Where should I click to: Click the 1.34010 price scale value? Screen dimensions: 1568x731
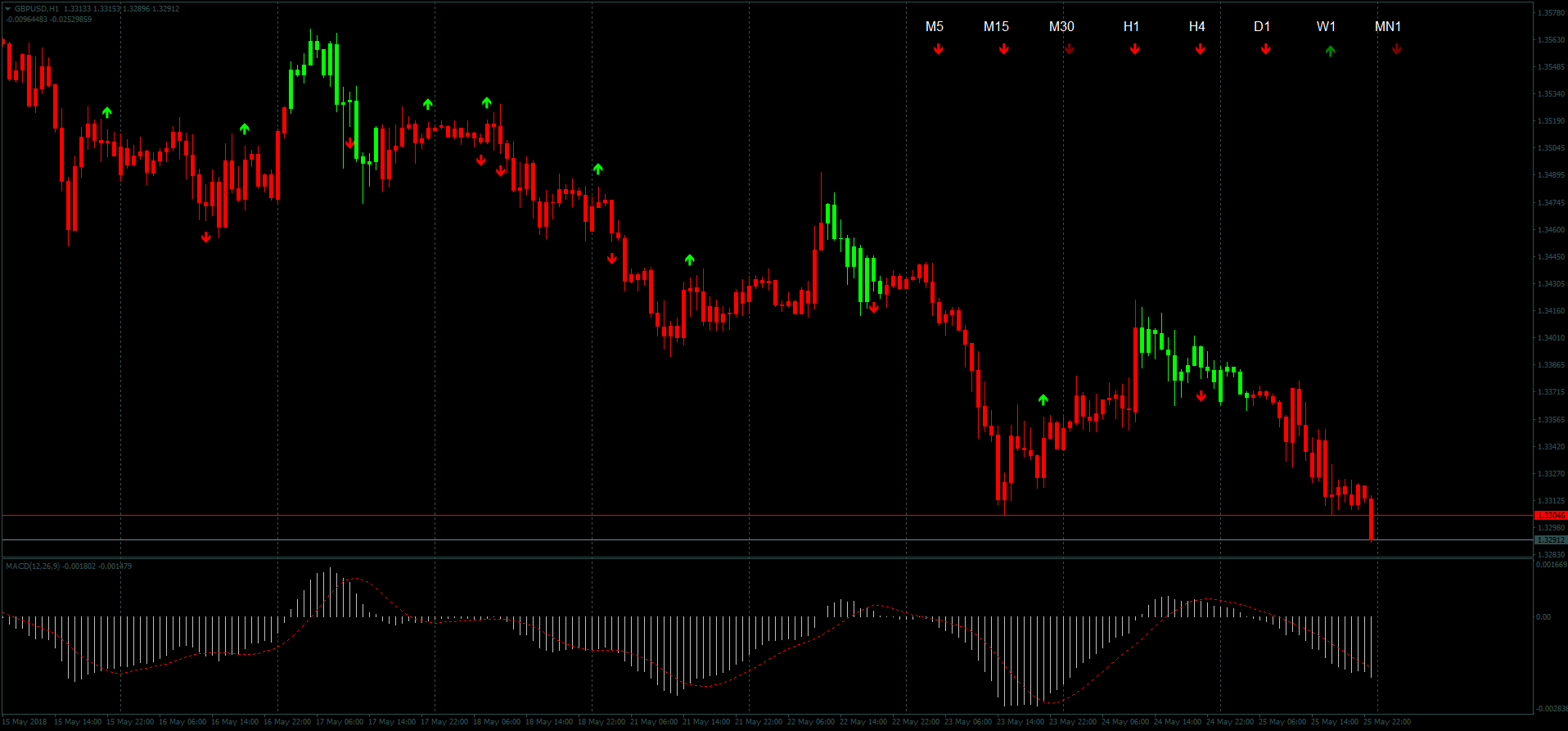pos(1552,338)
